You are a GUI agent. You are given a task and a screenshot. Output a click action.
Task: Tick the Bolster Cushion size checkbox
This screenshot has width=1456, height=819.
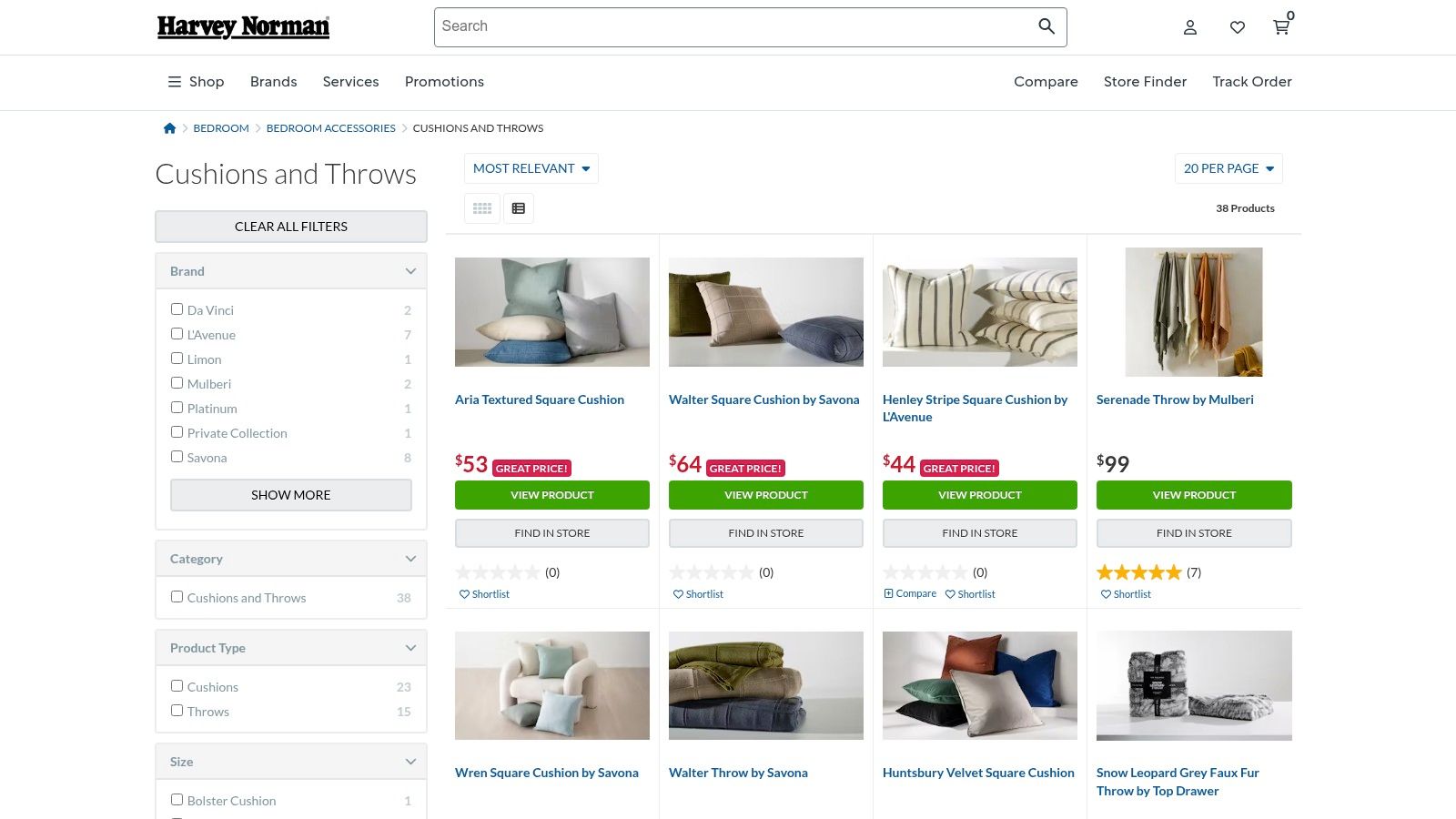(x=177, y=800)
